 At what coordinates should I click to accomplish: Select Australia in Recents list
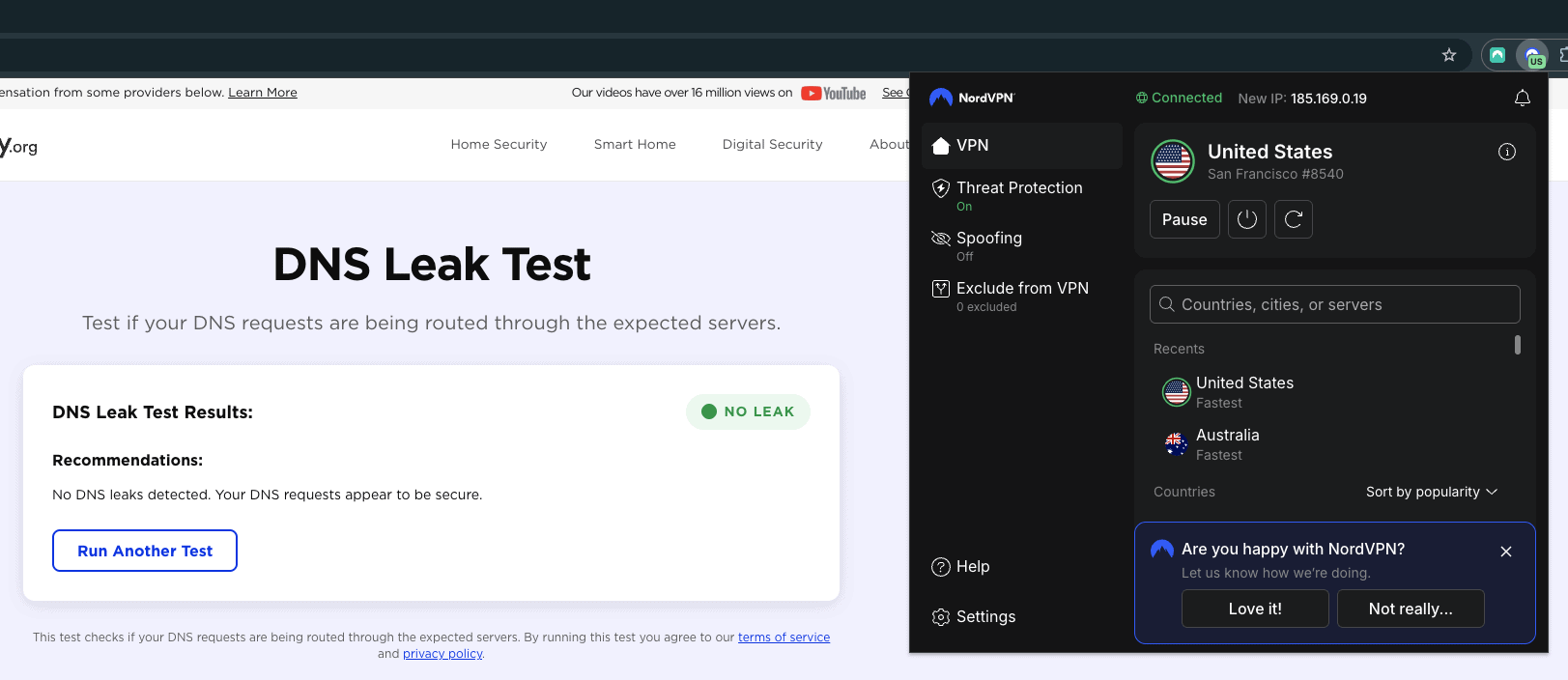coord(1333,444)
